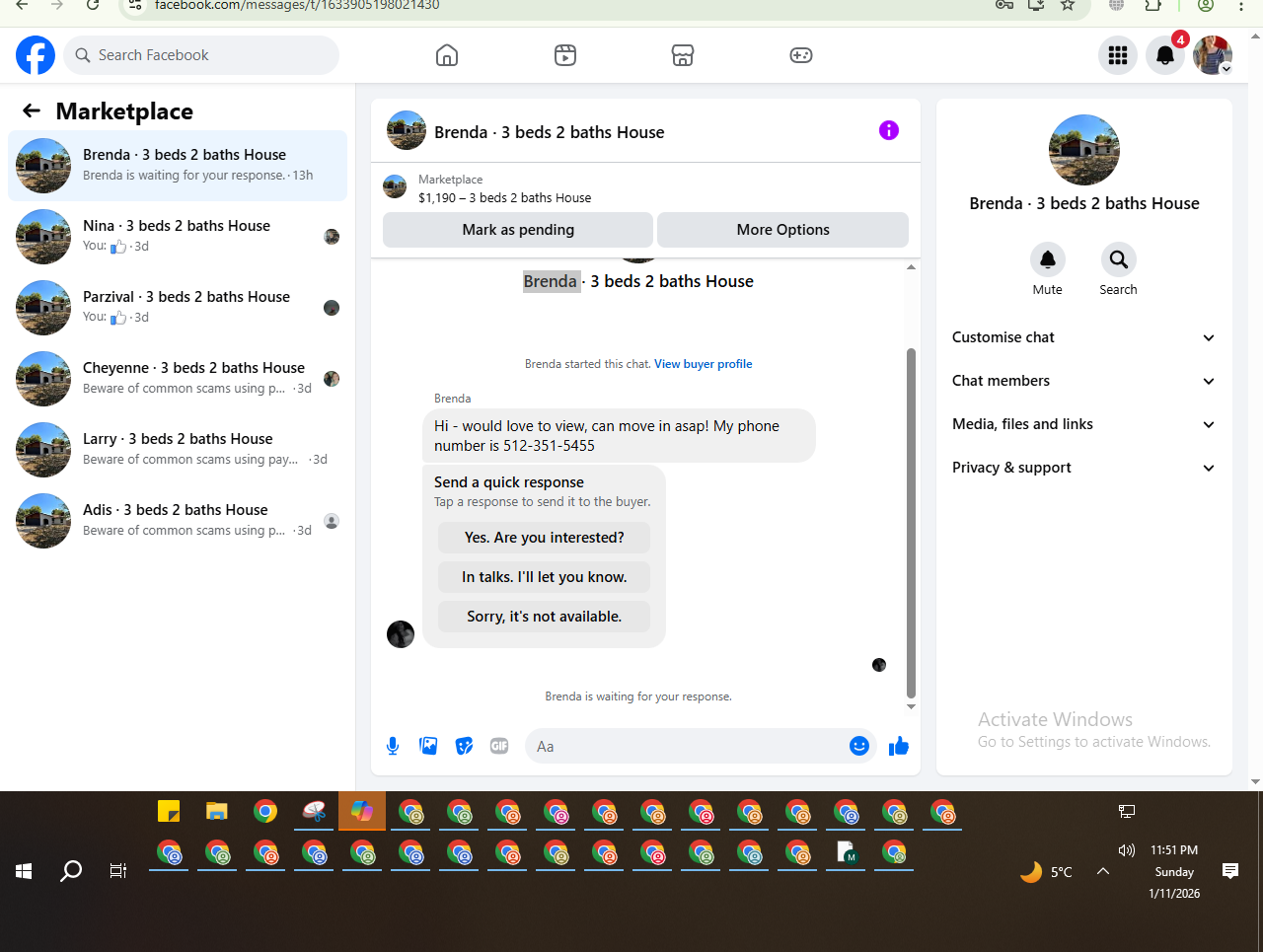Click the back arrow beside Marketplace

pos(32,110)
